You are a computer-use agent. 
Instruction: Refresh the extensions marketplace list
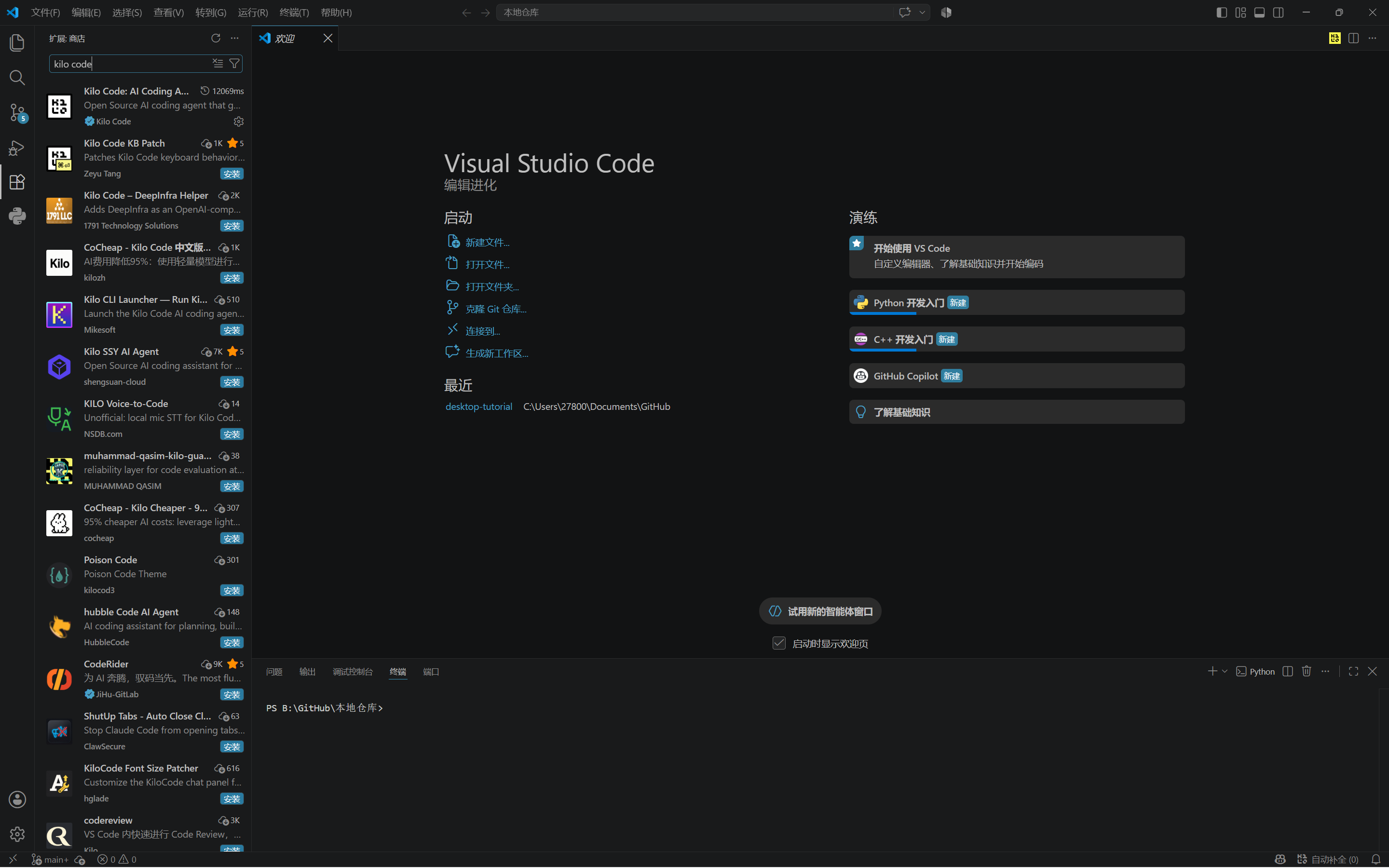pos(216,38)
